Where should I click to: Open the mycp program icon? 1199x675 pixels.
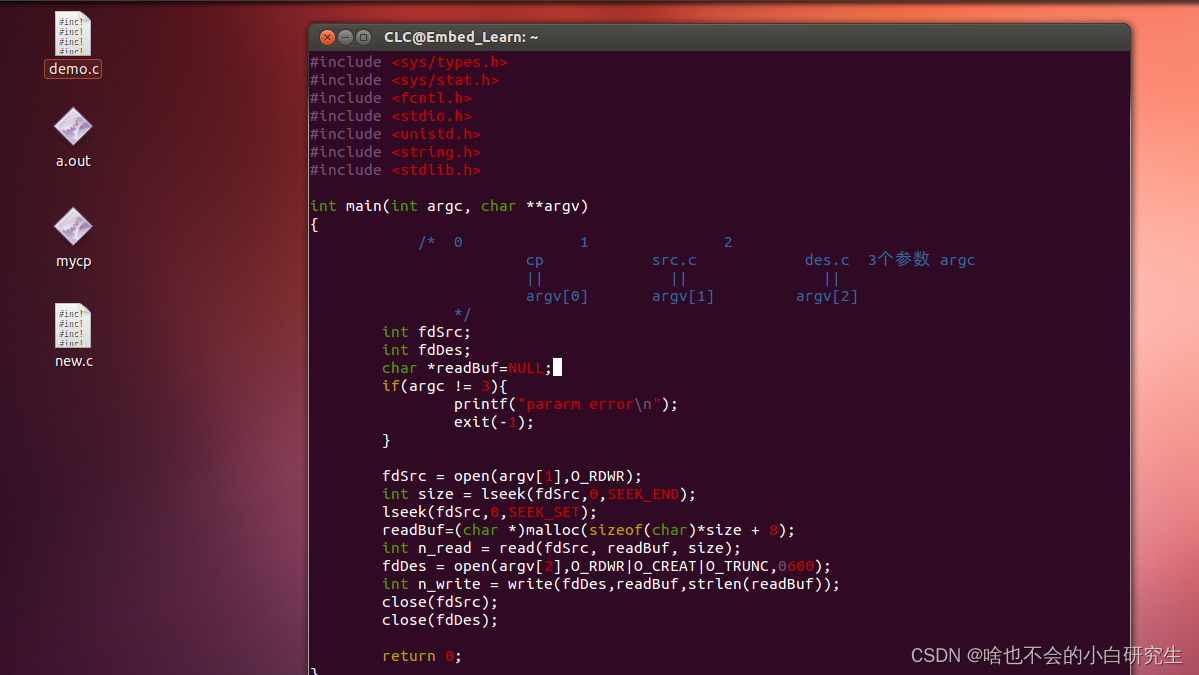click(71, 228)
